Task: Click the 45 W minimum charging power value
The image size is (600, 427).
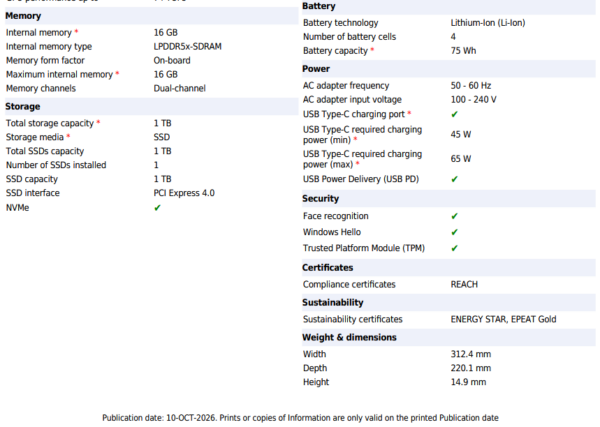Action: (x=461, y=135)
